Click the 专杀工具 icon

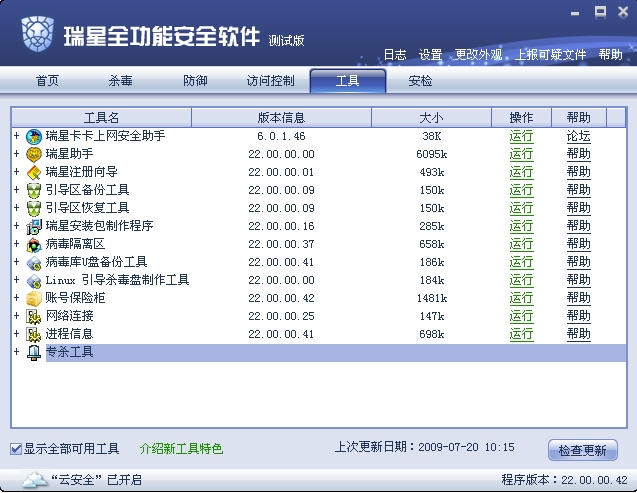click(x=34, y=352)
